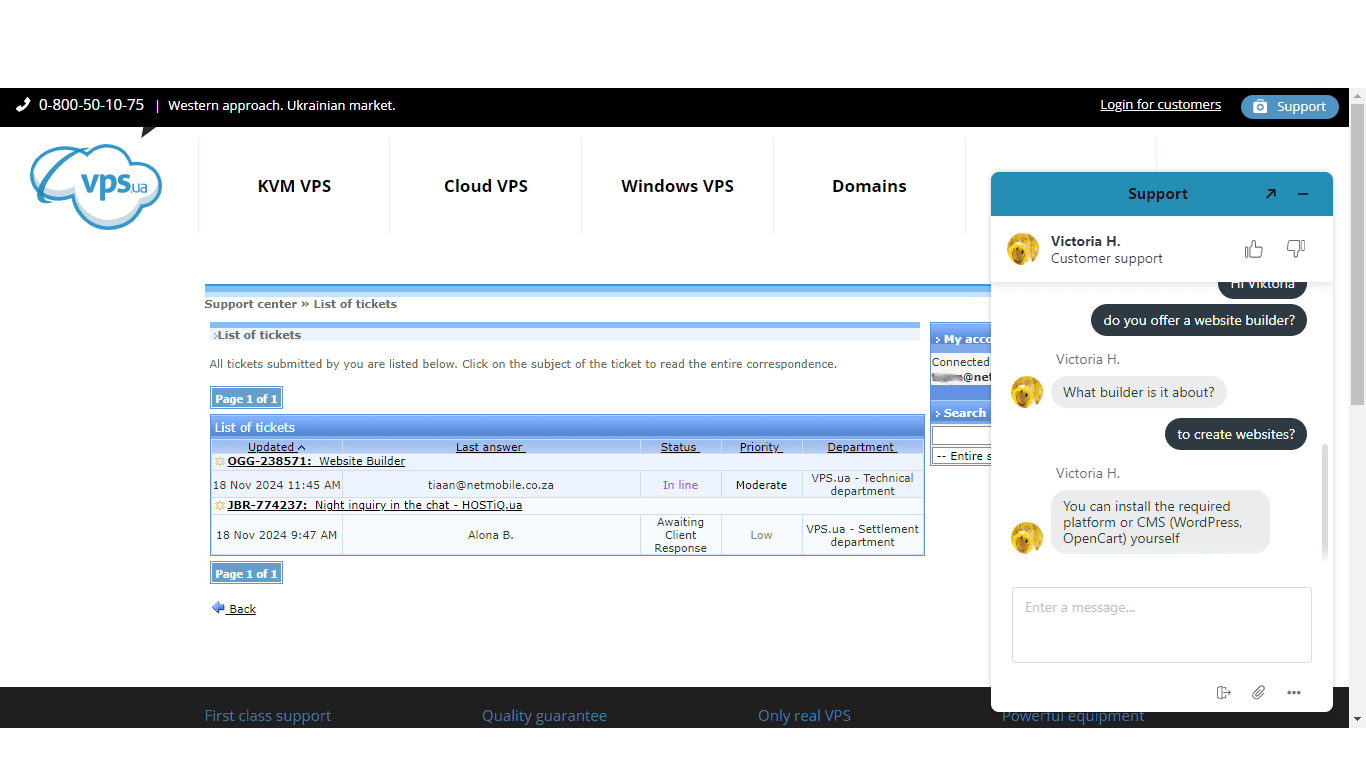Click VPS.ua - Technical department cell
The height and width of the screenshot is (768, 1366).
tap(862, 485)
